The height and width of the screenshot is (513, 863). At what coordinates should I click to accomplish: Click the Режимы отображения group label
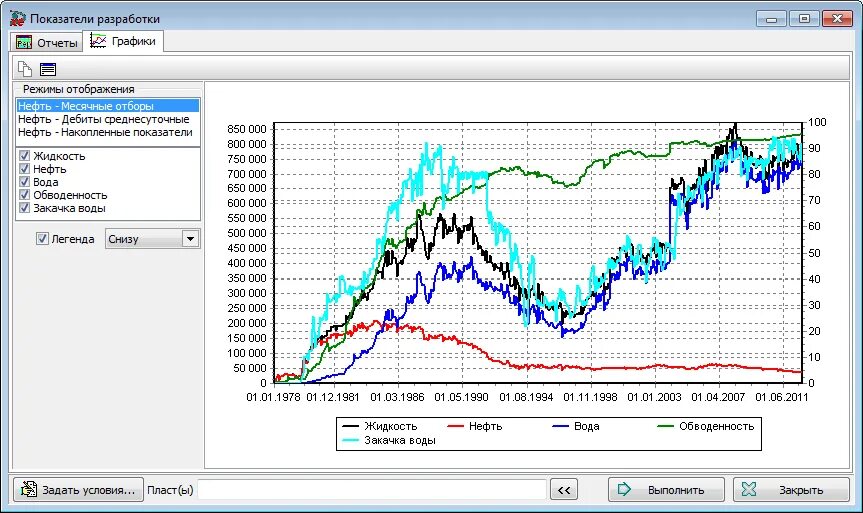coord(78,89)
